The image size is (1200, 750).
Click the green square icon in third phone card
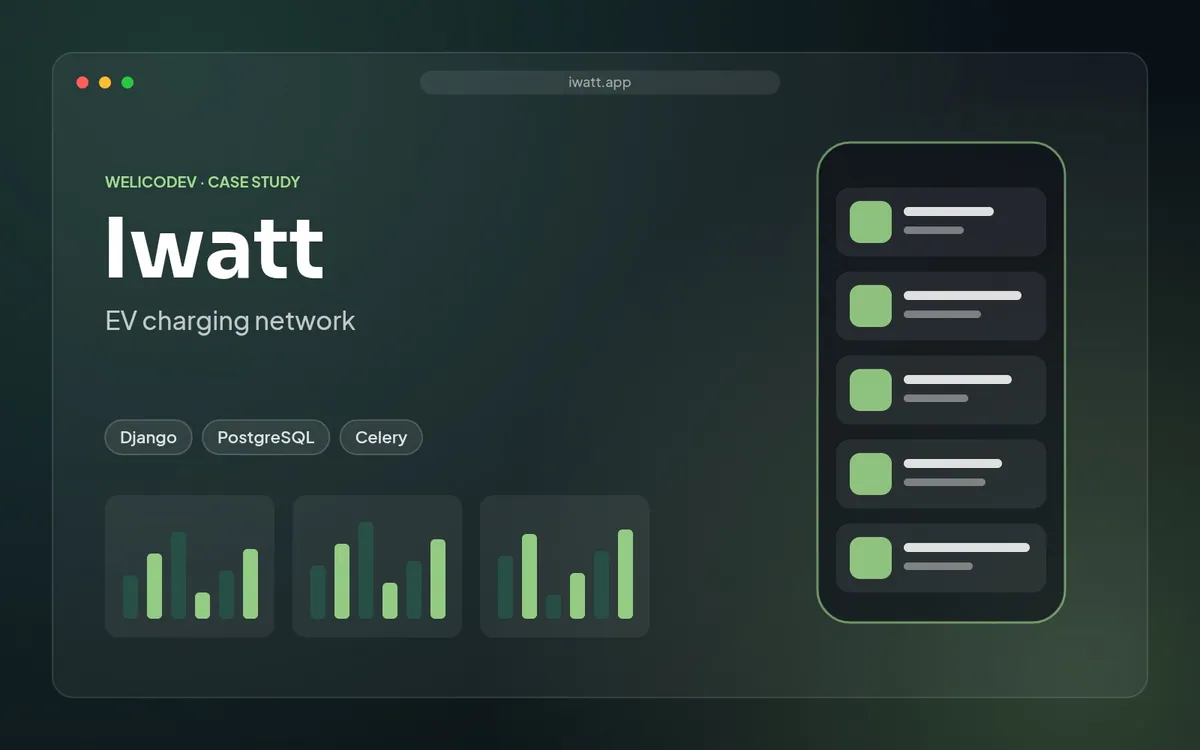click(x=871, y=390)
